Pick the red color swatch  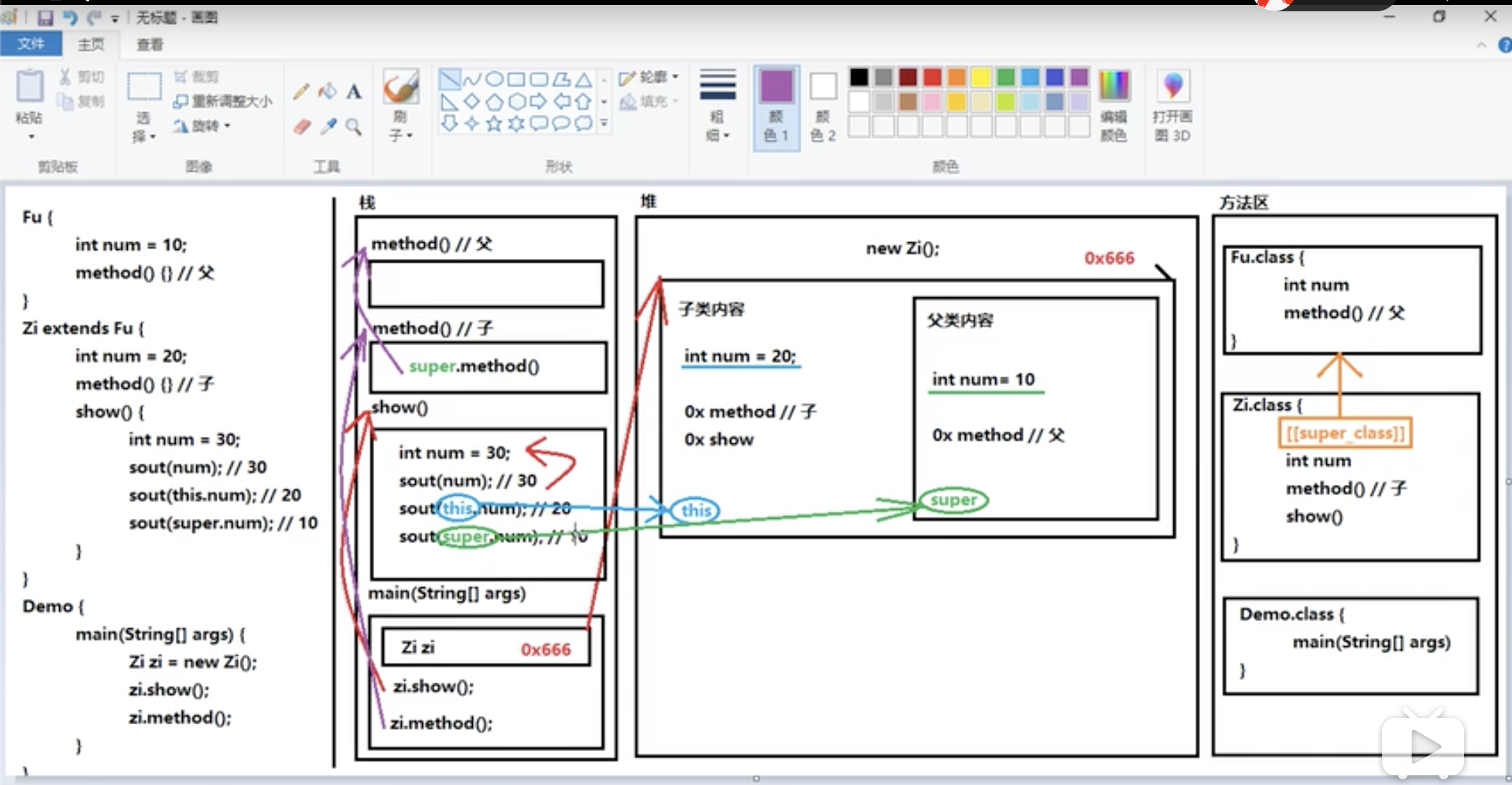point(932,77)
